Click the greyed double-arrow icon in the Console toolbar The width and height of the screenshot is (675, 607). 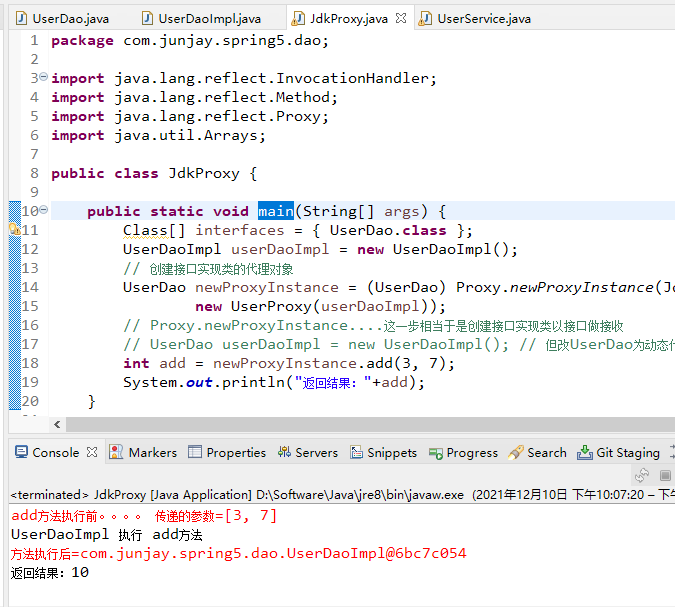[642, 475]
